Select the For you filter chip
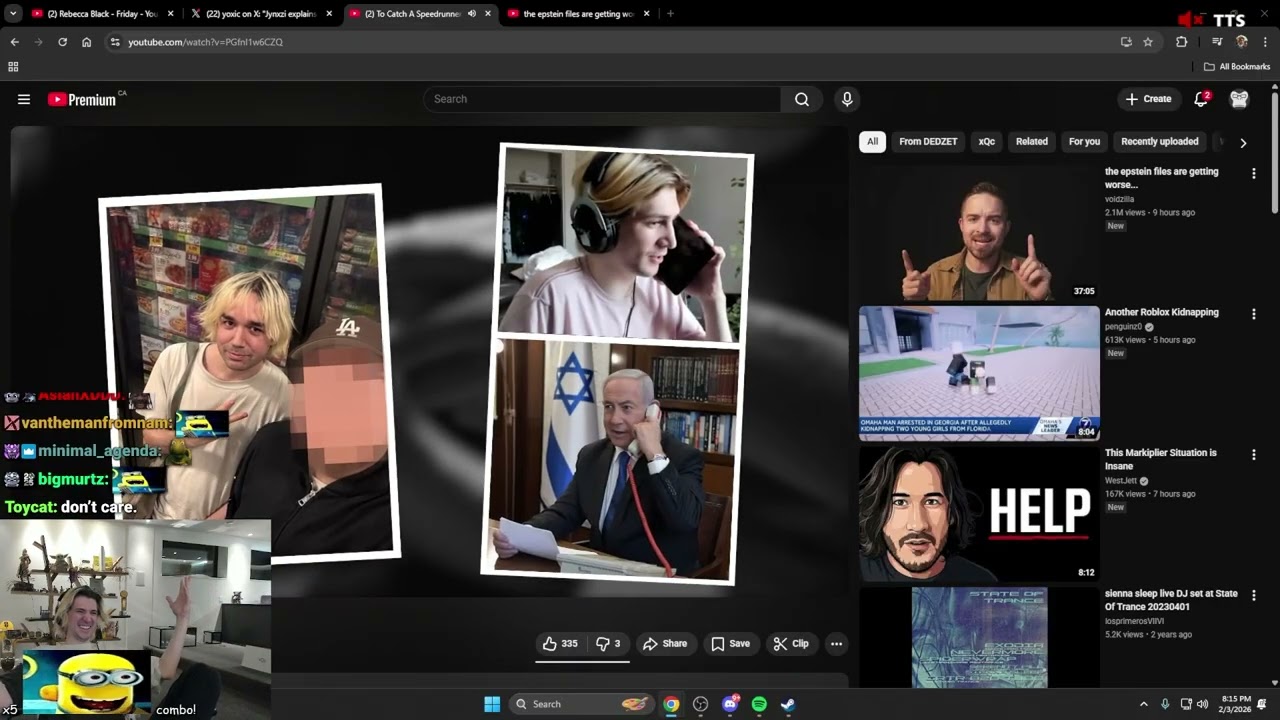This screenshot has height=720, width=1280. point(1084,142)
